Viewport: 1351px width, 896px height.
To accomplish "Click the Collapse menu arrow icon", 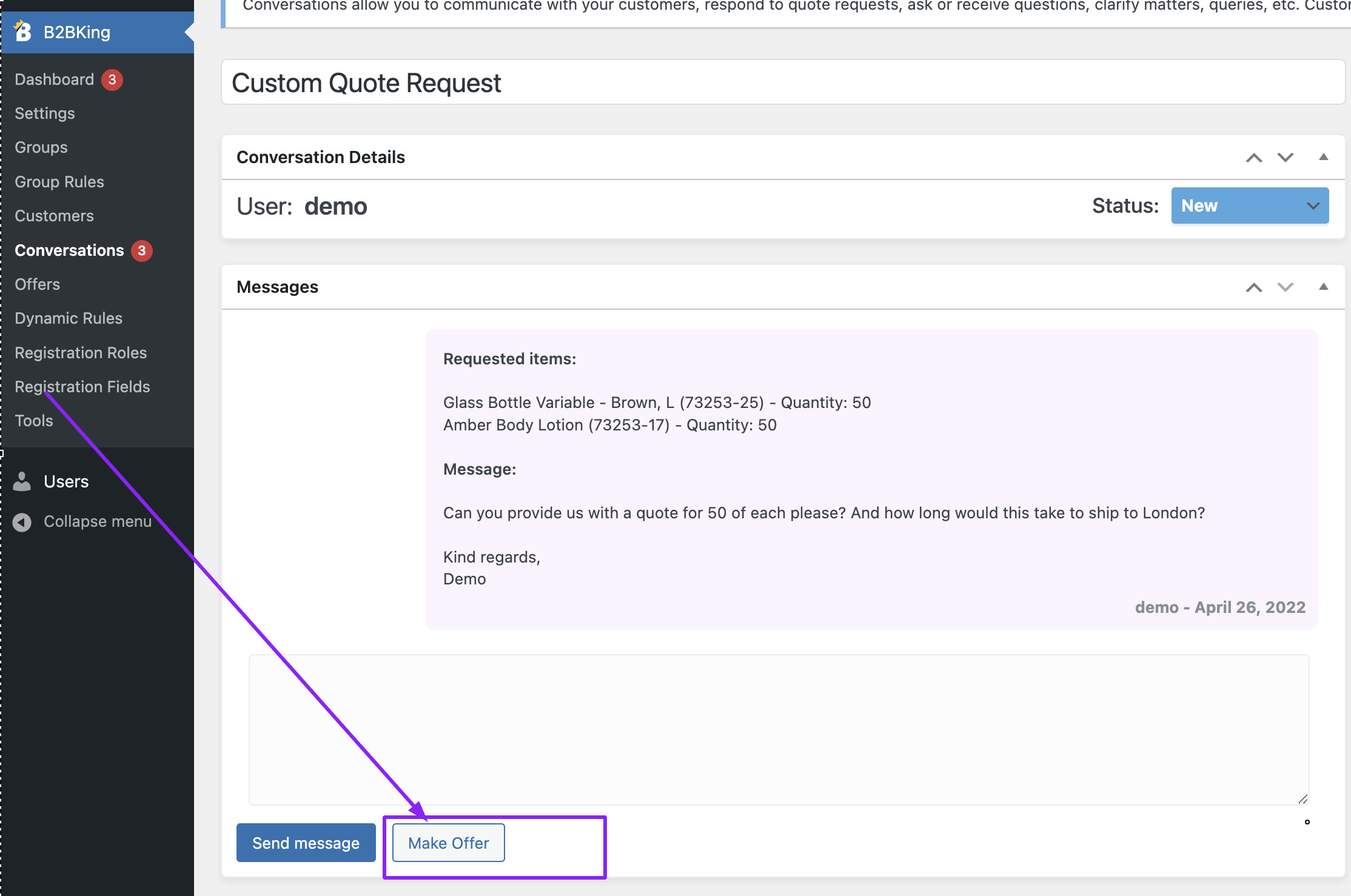I will coord(22,522).
